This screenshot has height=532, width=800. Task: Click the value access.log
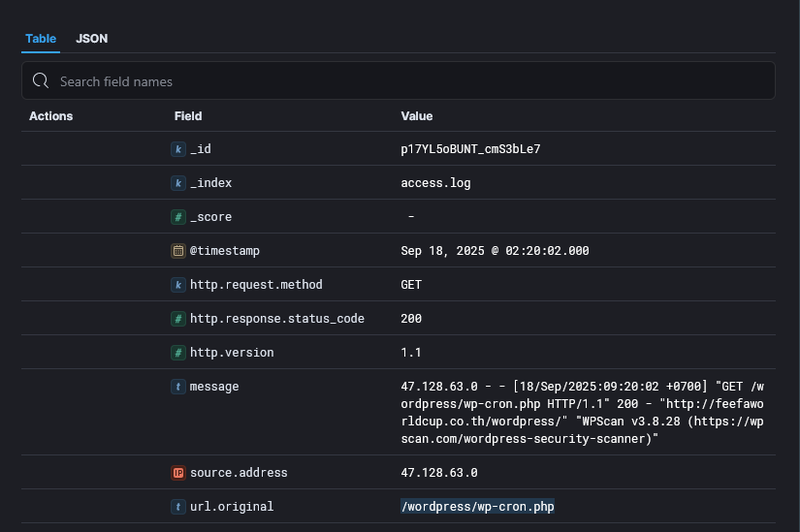point(436,183)
